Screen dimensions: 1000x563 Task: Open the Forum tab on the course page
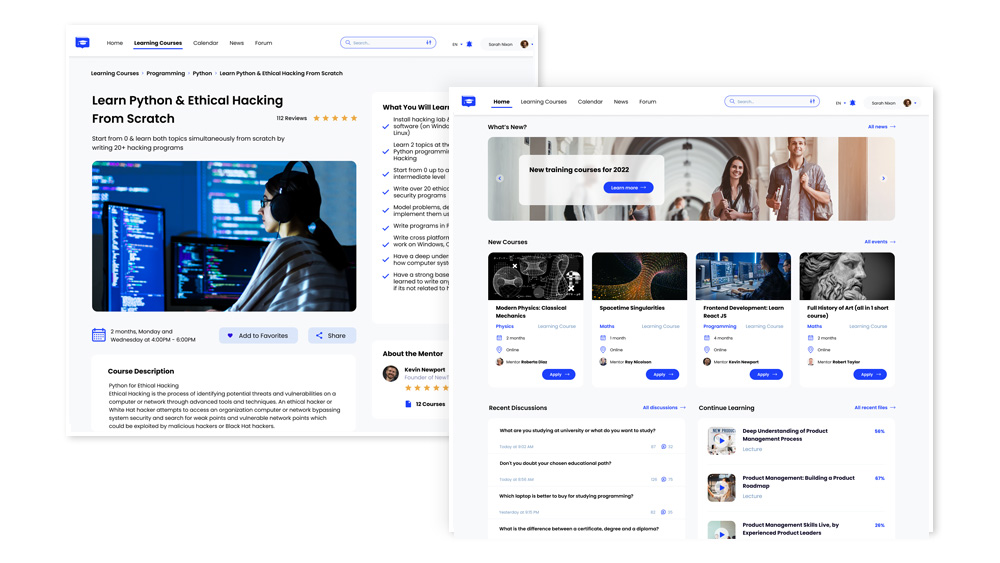[263, 43]
